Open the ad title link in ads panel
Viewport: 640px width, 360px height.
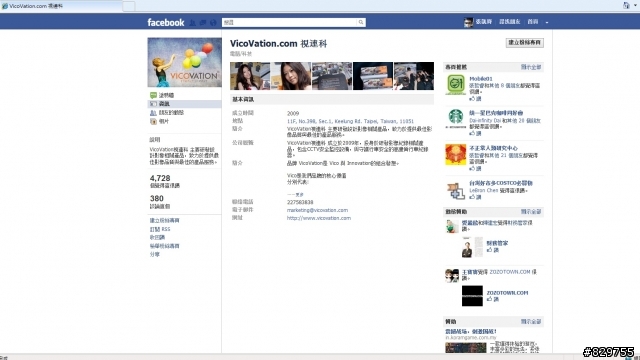471,331
